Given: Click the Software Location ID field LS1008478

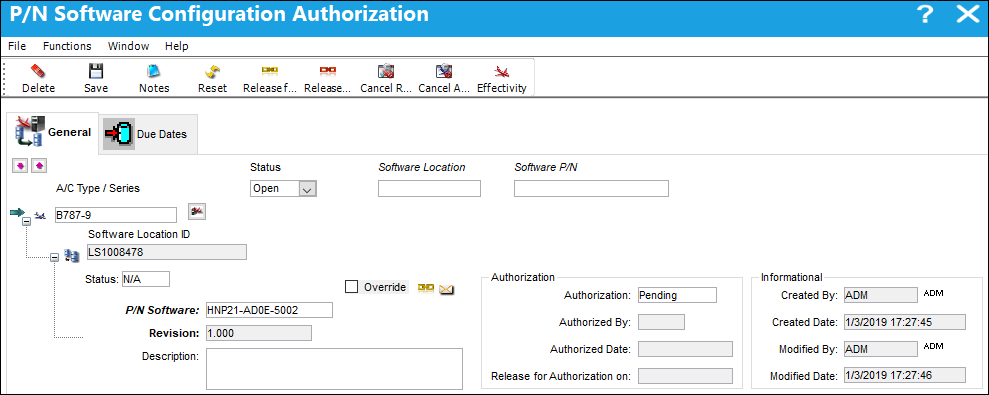Looking at the screenshot, I should (x=166, y=252).
